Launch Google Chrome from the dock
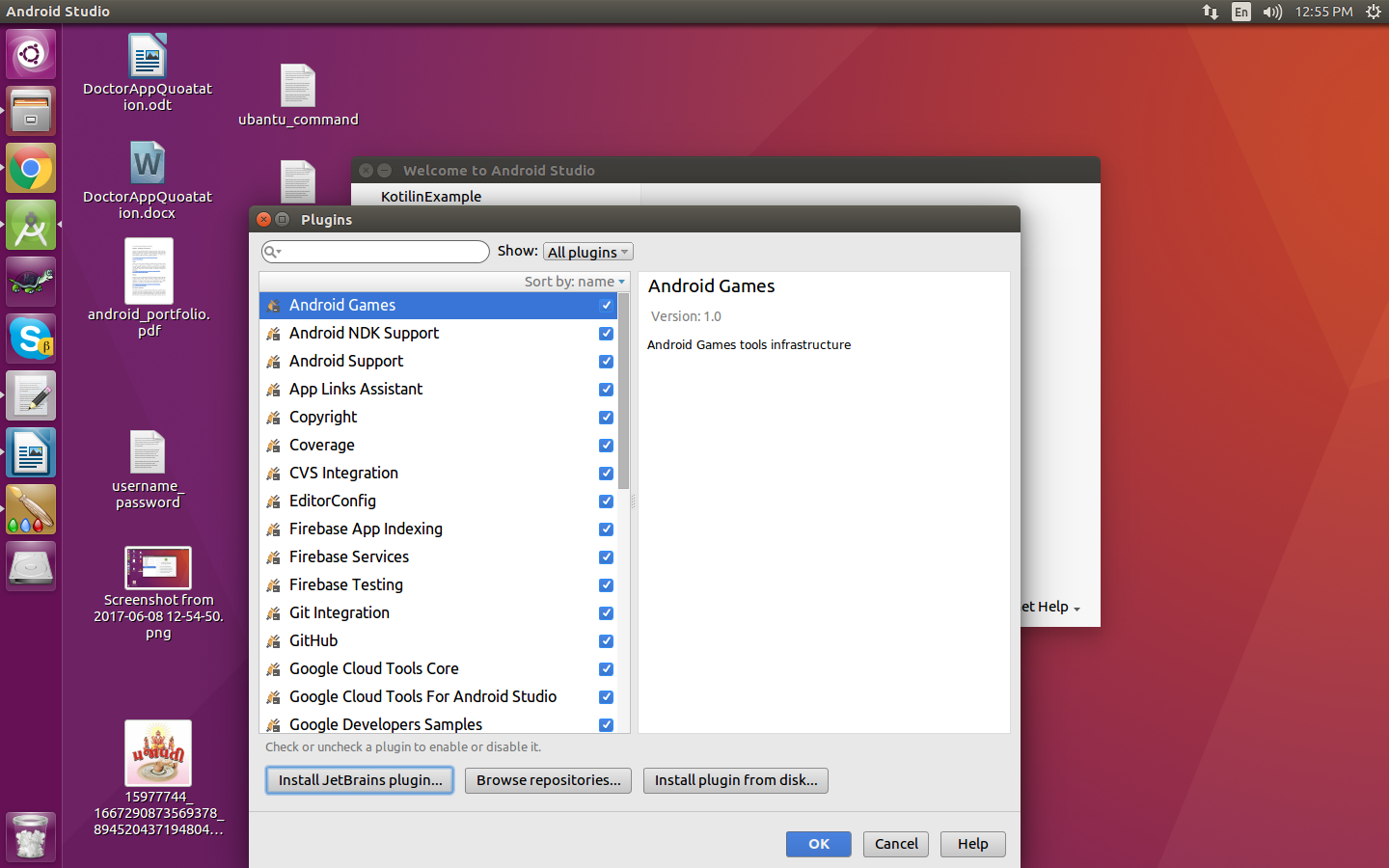 pos(31,169)
